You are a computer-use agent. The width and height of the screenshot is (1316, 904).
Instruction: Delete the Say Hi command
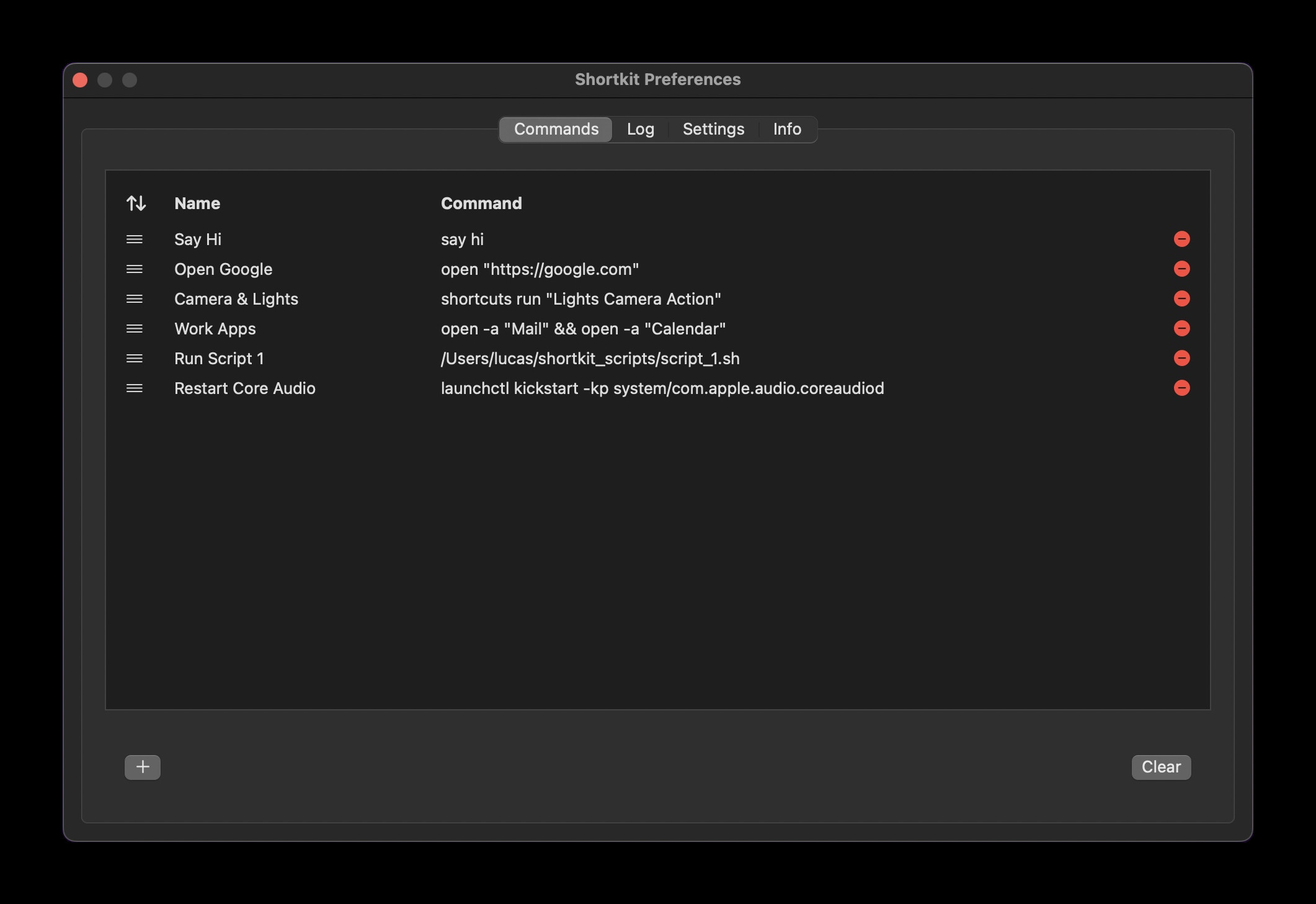(1181, 239)
